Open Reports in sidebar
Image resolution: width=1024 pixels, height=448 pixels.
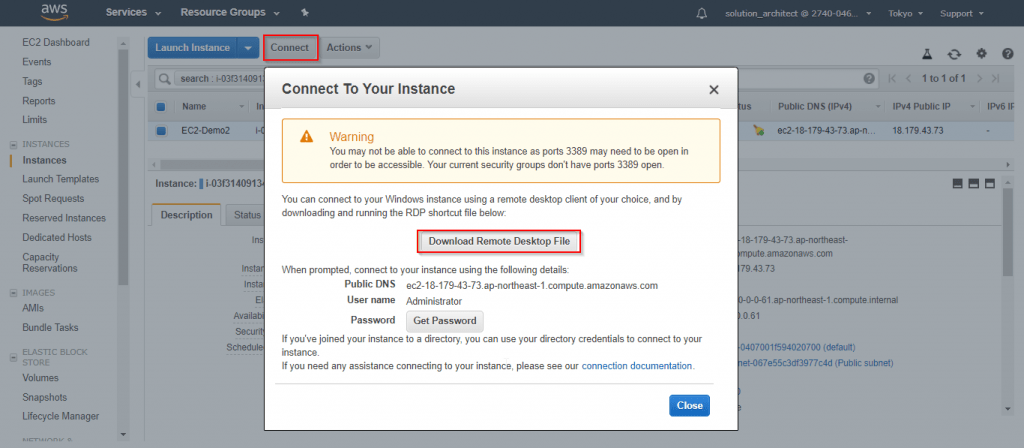click(39, 101)
